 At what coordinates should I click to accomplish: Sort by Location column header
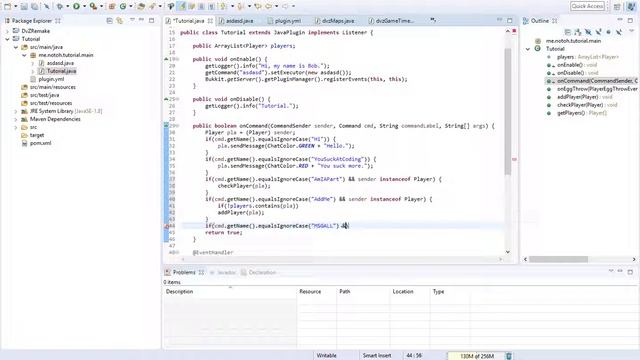click(x=410, y=291)
